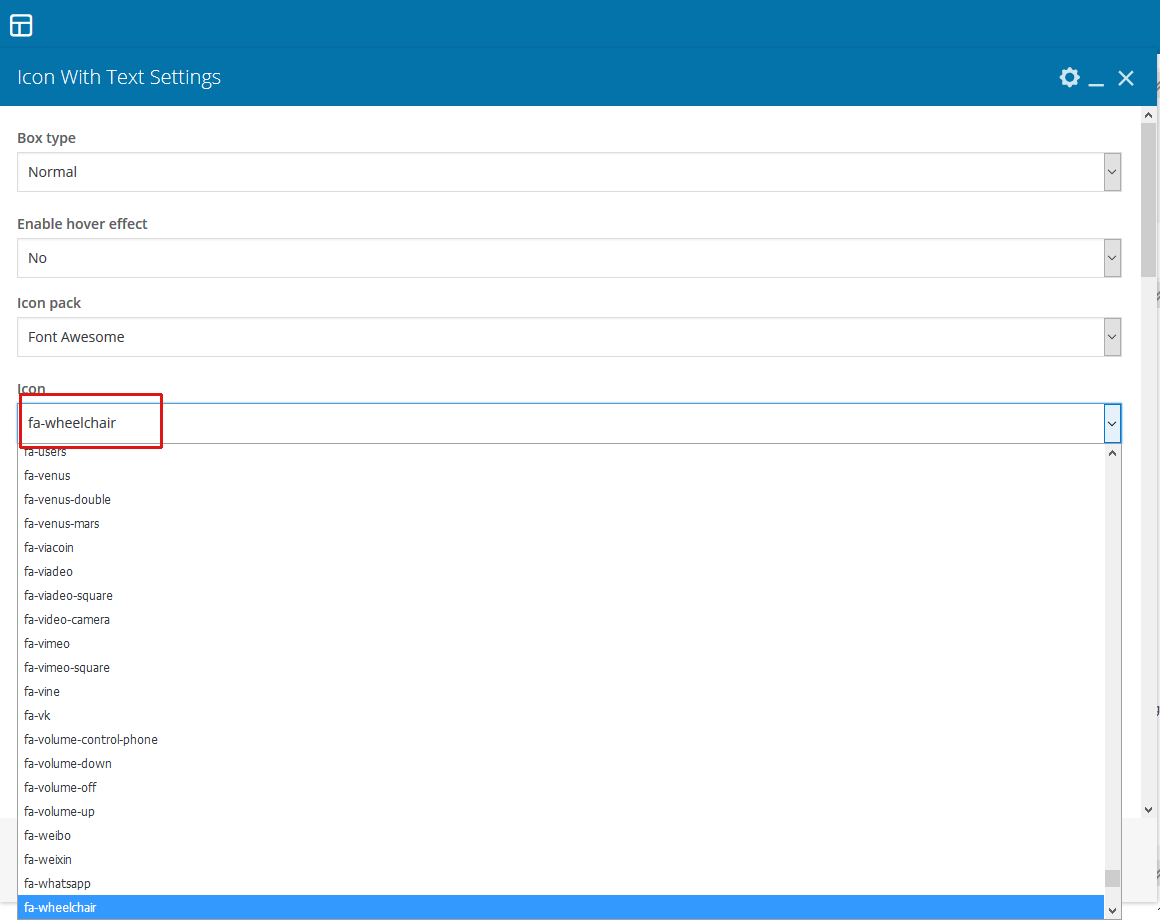Open the settings gear in dialog header
The width and height of the screenshot is (1160, 920).
point(1069,78)
